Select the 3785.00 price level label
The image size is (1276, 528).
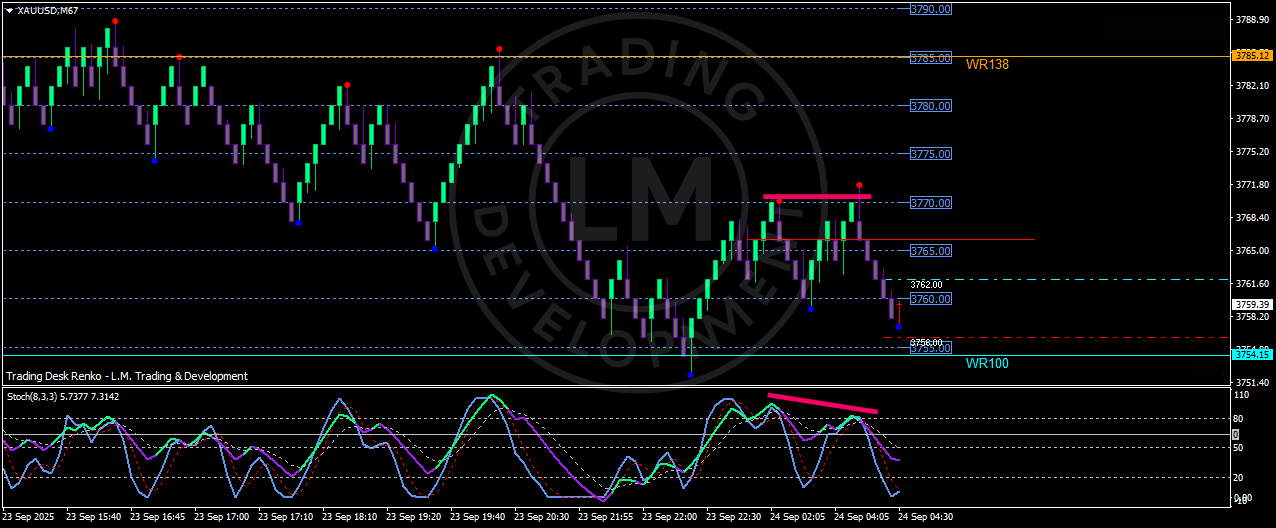coord(930,58)
